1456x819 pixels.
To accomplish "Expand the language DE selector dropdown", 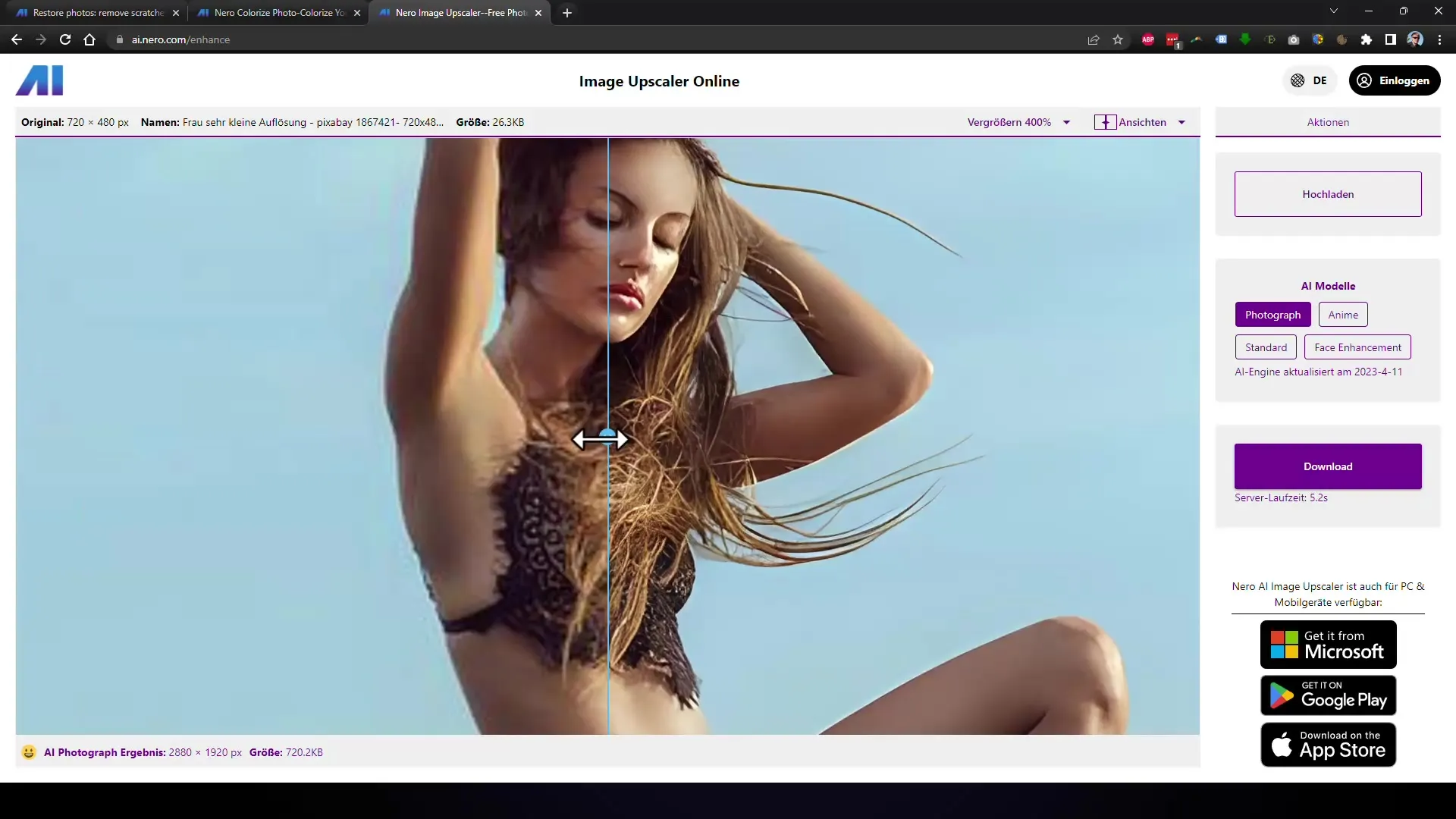I will (1310, 80).
